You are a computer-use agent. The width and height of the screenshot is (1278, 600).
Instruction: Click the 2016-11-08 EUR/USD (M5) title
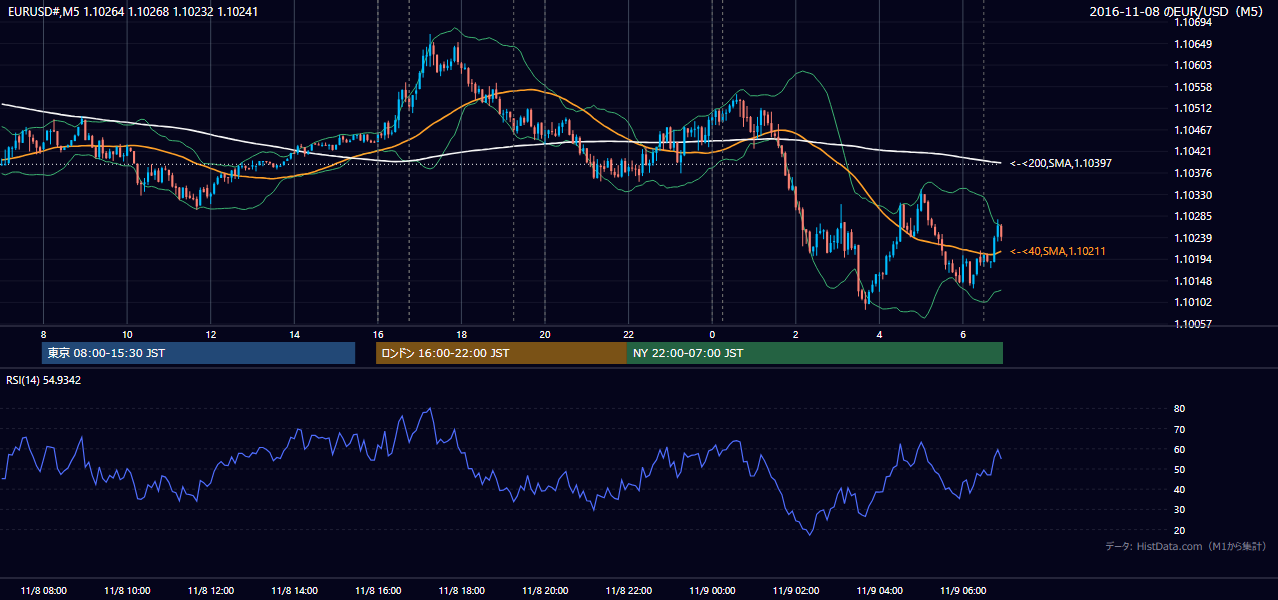point(1177,11)
